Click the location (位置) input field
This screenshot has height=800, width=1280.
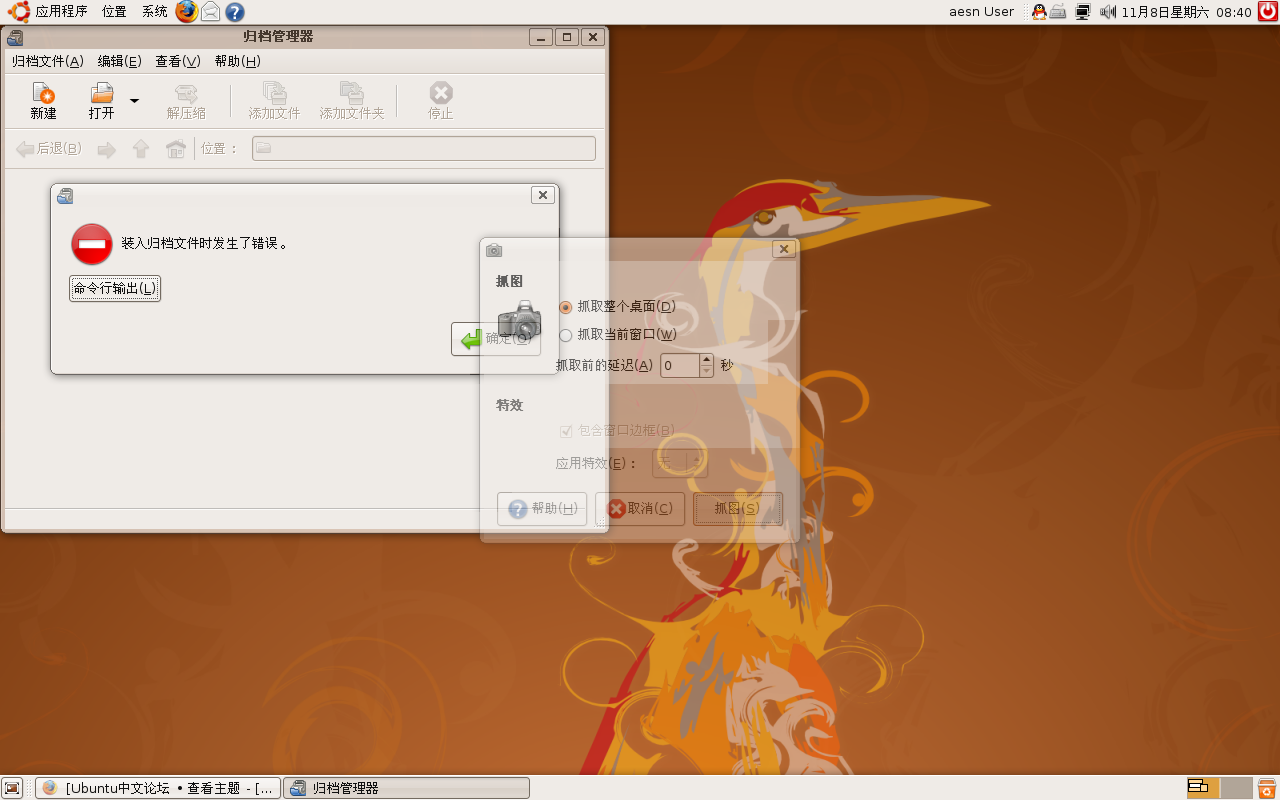[424, 149]
